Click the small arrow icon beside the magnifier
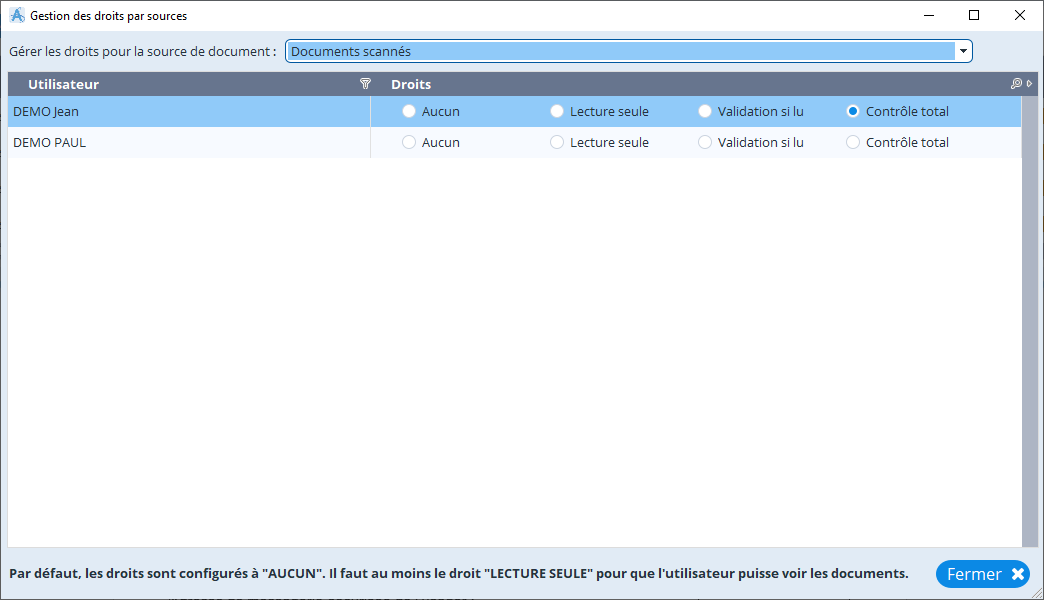The image size is (1044, 600). [x=1029, y=84]
